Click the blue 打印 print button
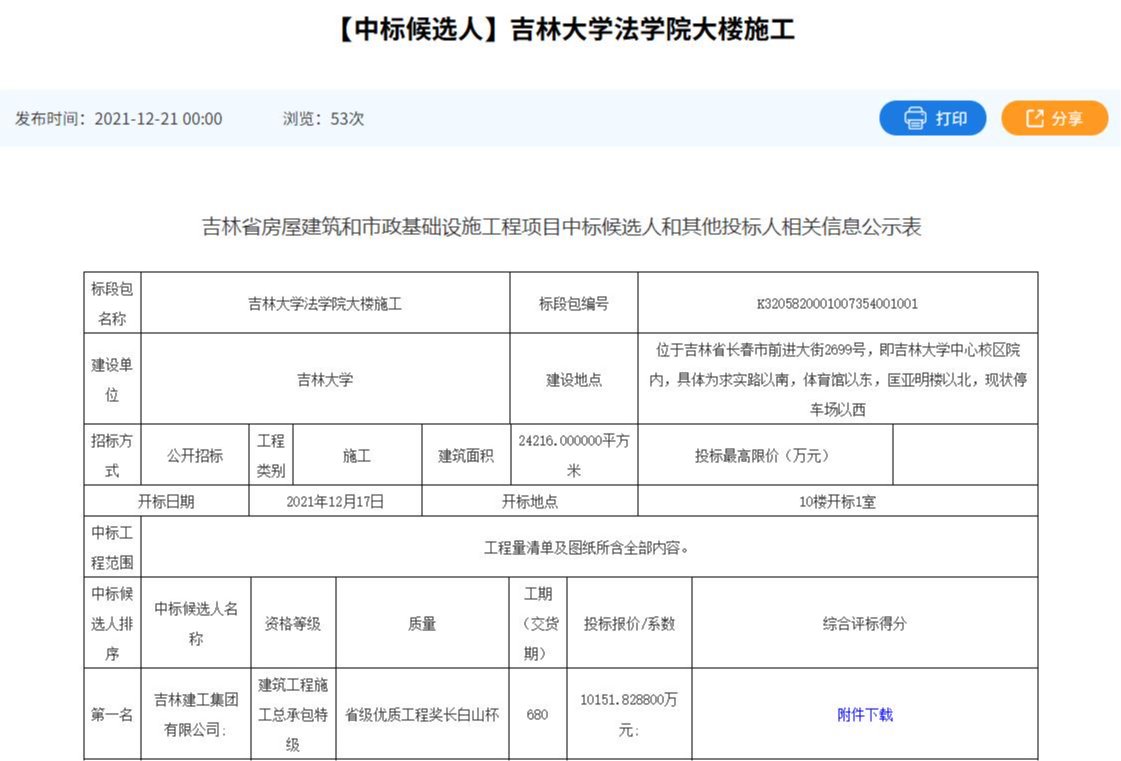Viewport: 1121px width, 761px height. click(932, 118)
